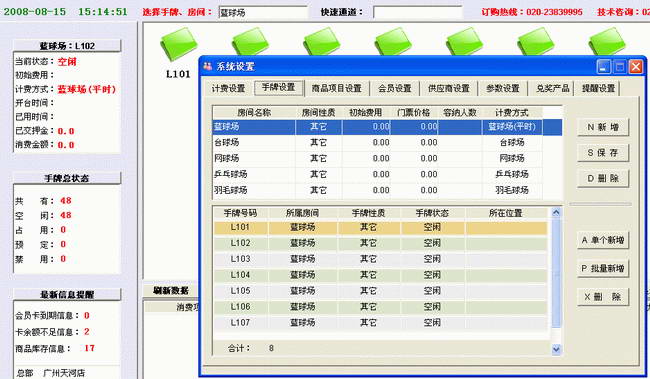This screenshot has height=379, width=650.
Task: Minimize the 系统设置 dialog
Action: [x=604, y=66]
